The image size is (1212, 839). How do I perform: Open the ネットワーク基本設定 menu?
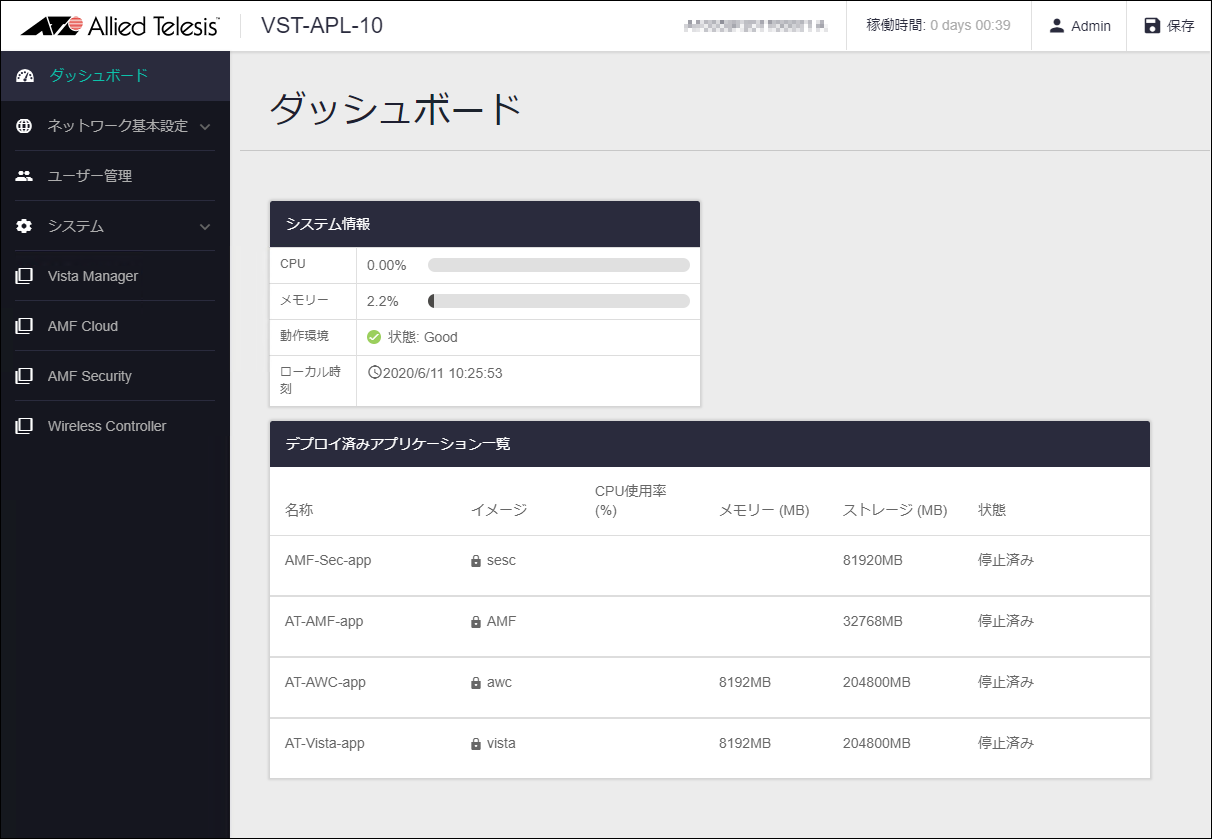click(x=115, y=126)
